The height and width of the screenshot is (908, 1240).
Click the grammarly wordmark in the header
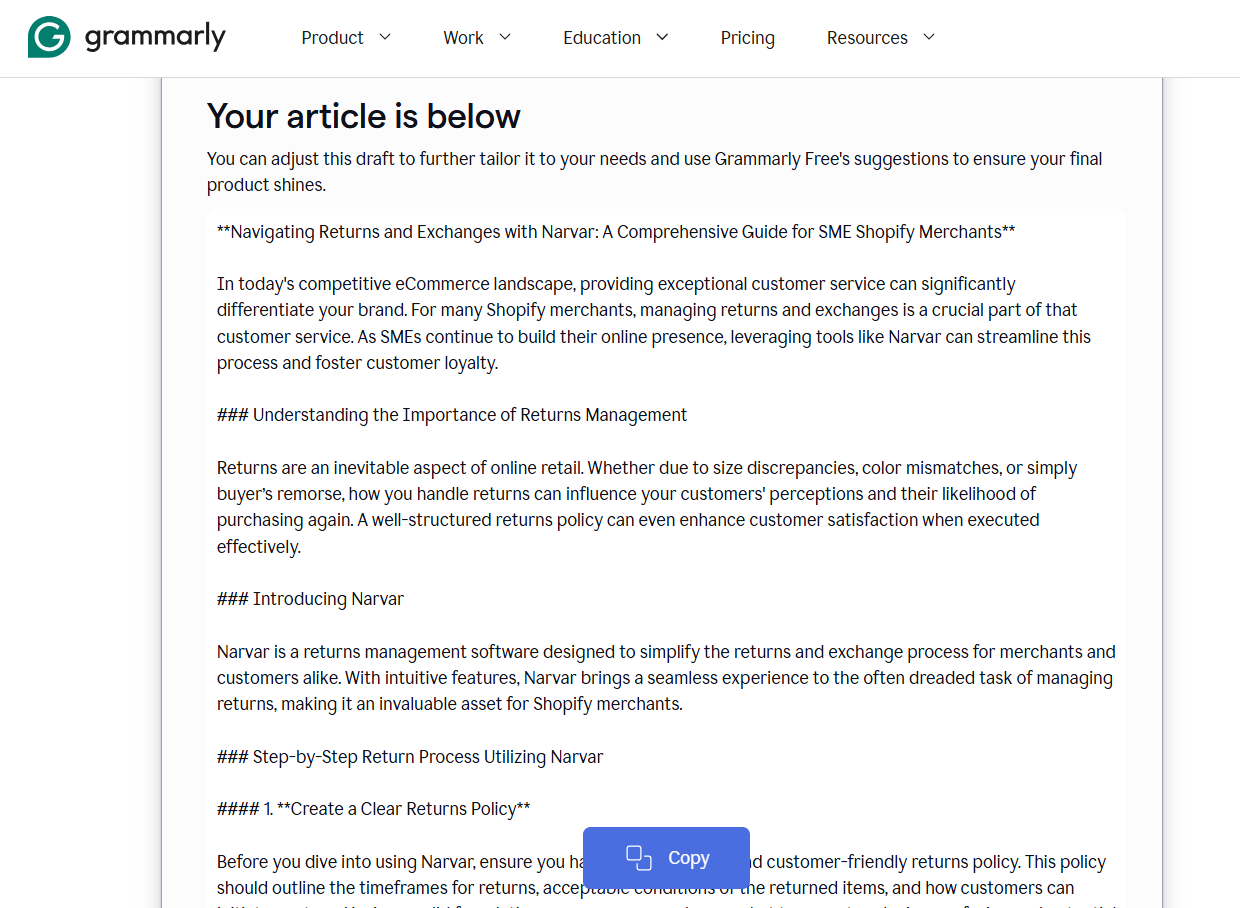[x=155, y=38]
